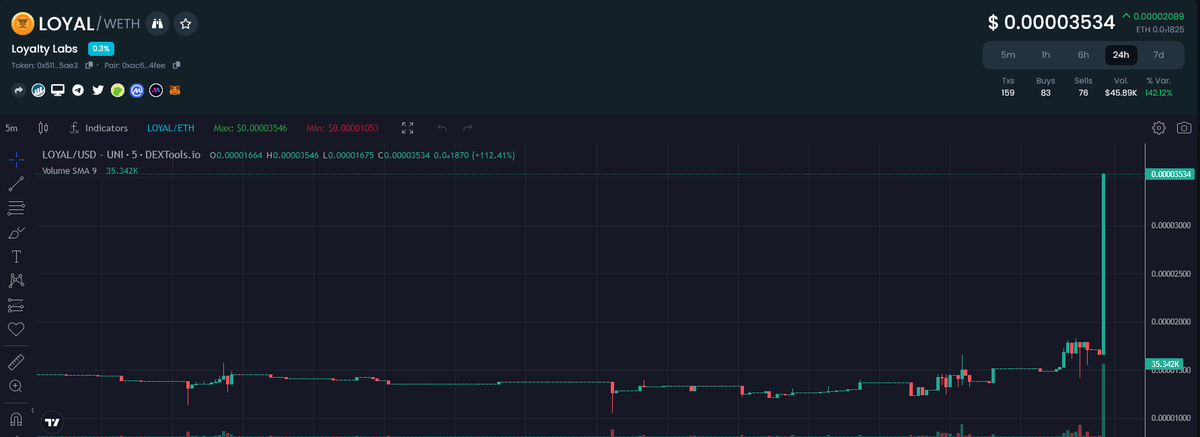
Task: Click the 0.00002089 price change value
Action: click(x=1159, y=16)
